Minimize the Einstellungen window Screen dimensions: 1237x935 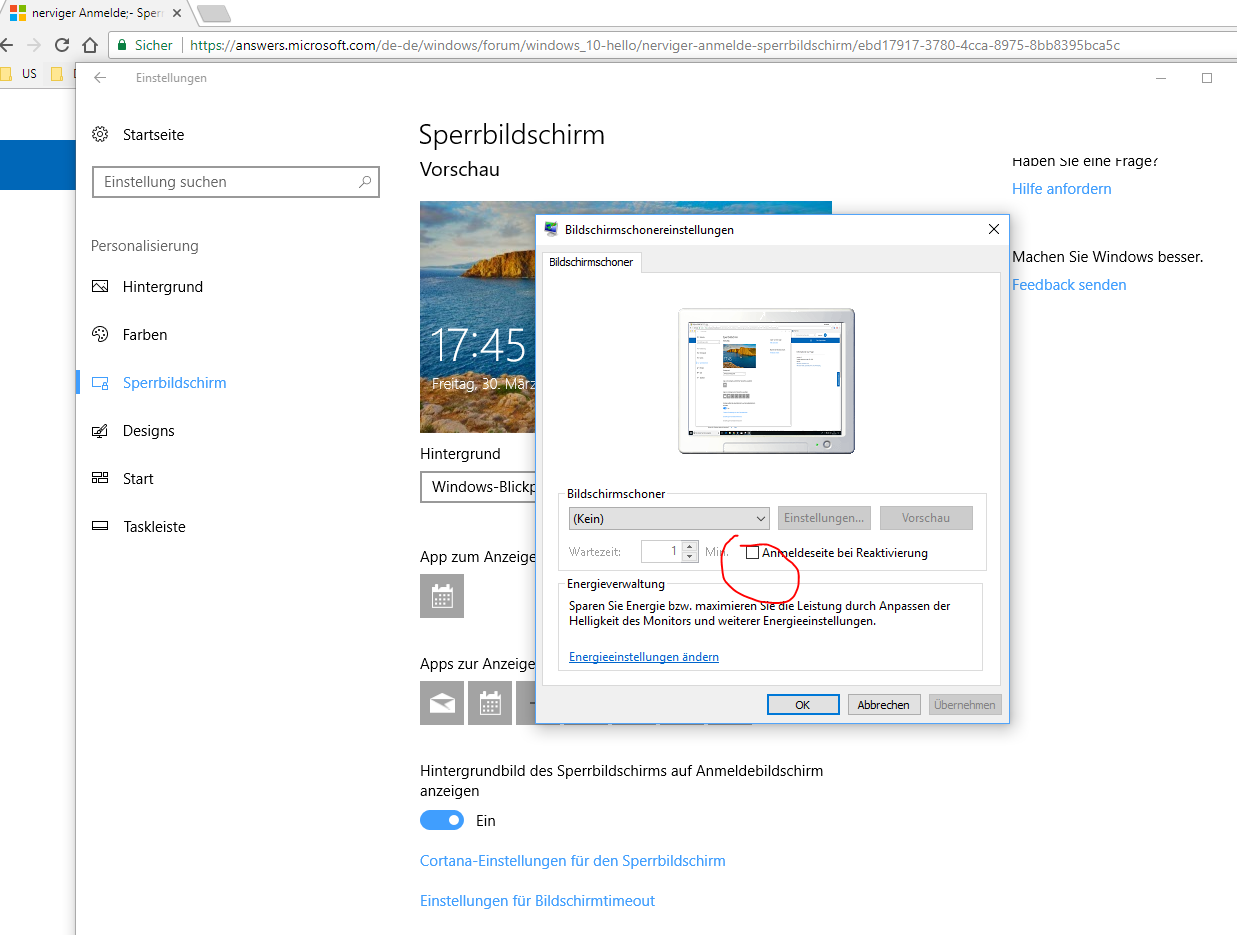pyautogui.click(x=1160, y=78)
